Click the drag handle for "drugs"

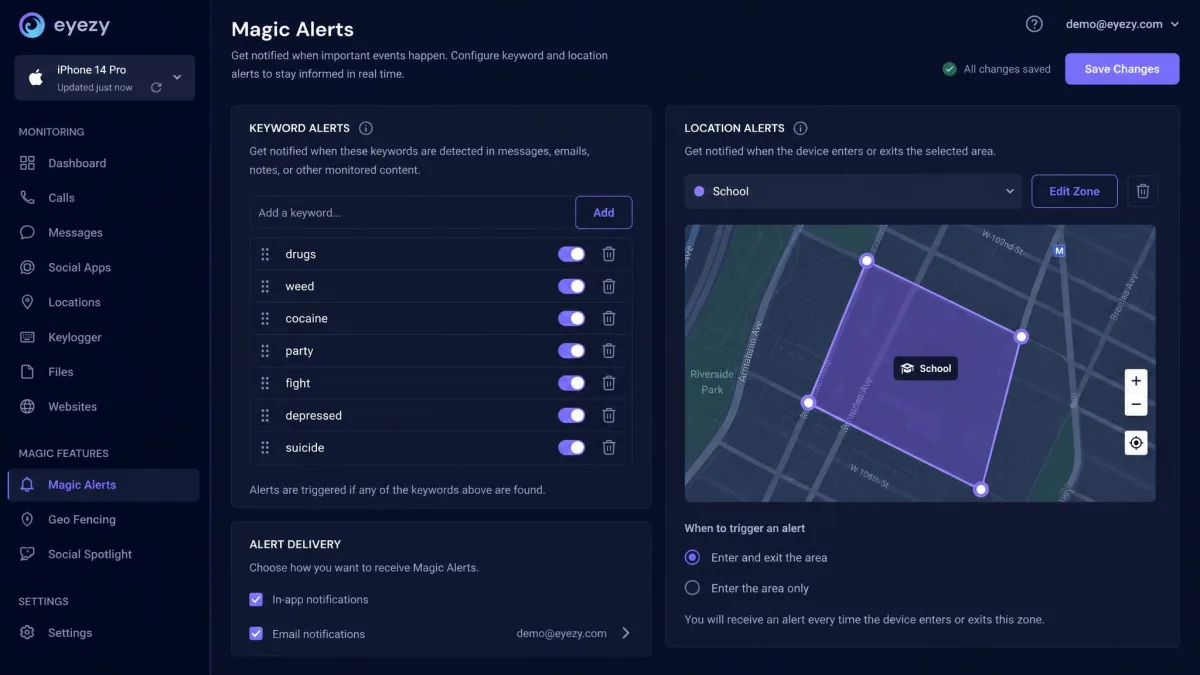(x=265, y=254)
